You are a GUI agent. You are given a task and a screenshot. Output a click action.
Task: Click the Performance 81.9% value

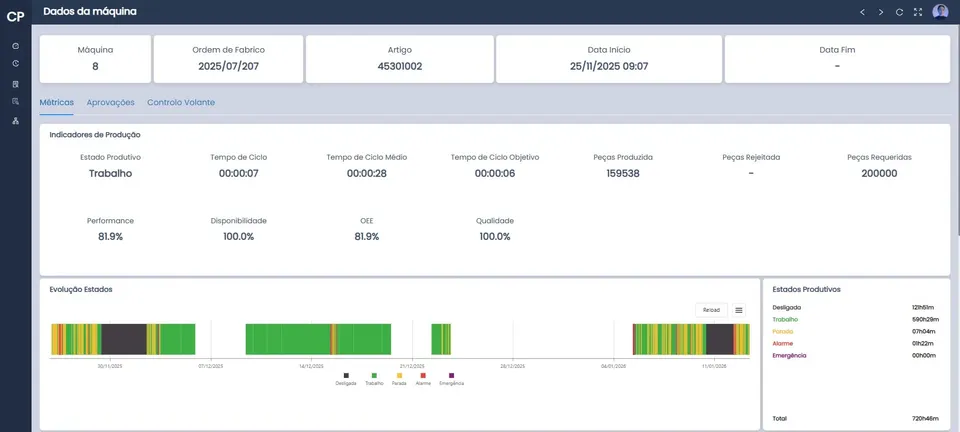tap(110, 236)
